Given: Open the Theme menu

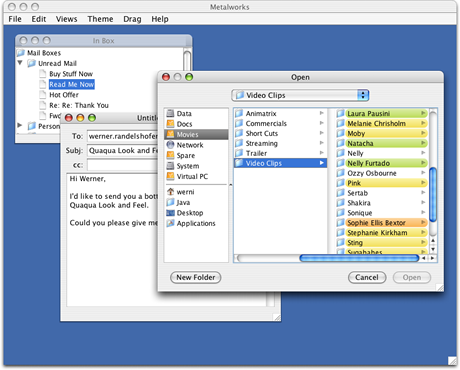Looking at the screenshot, I should pos(100,19).
